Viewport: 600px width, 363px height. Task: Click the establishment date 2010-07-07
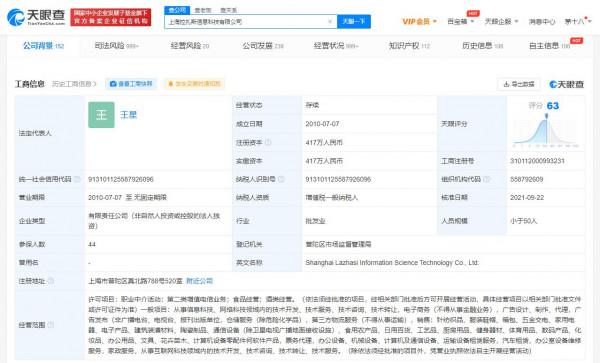pyautogui.click(x=322, y=124)
